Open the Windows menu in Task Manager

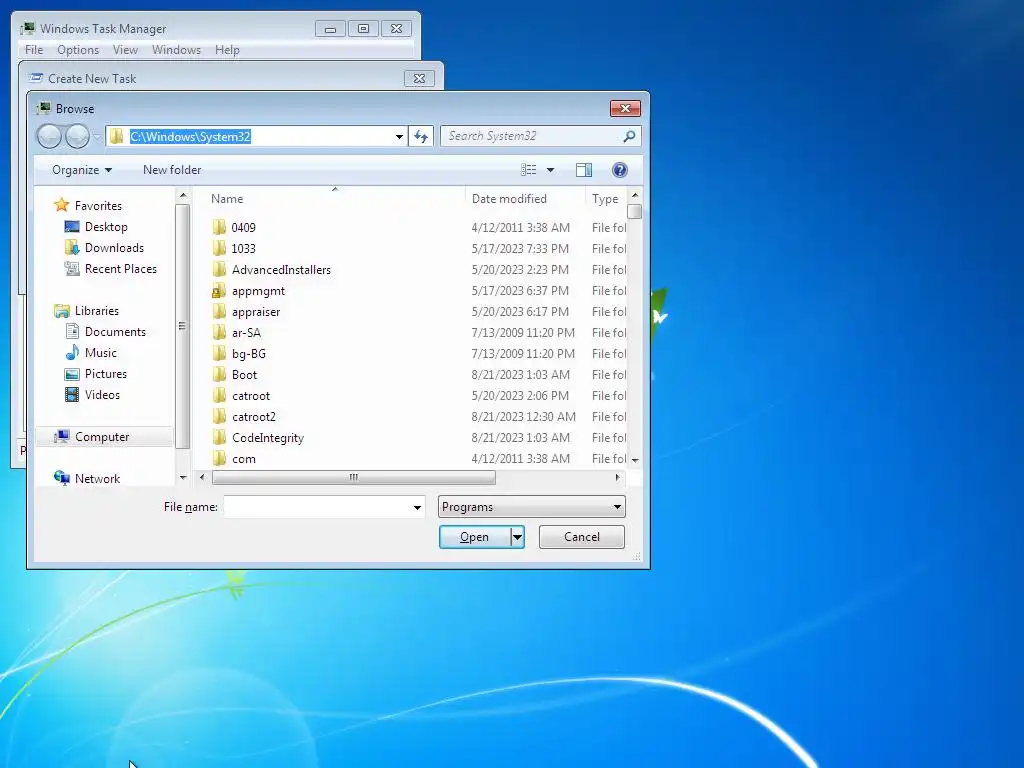pos(176,50)
